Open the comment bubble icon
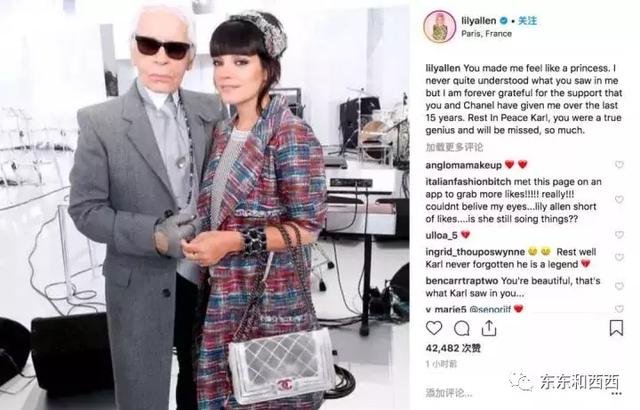Viewport: 640px width, 410px height. point(462,328)
